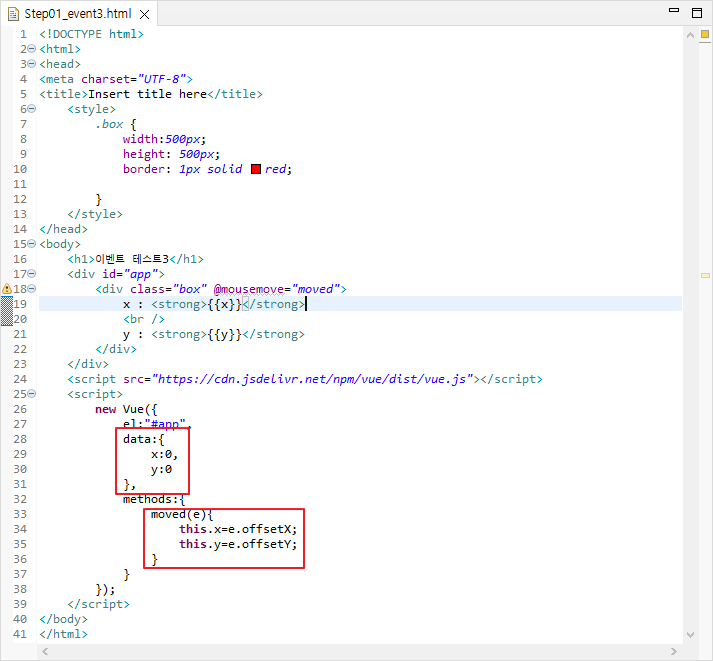Image resolution: width=713 pixels, height=661 pixels.
Task: Collapse the div app fold on line 17
Action: [x=31, y=274]
